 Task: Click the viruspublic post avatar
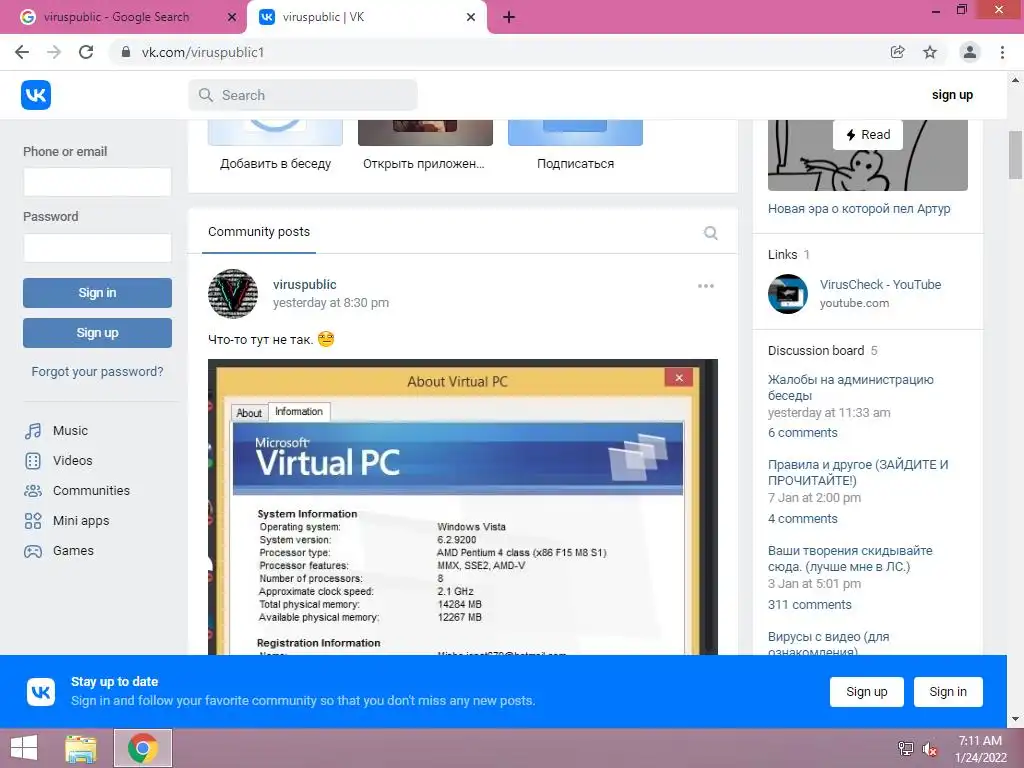(233, 294)
